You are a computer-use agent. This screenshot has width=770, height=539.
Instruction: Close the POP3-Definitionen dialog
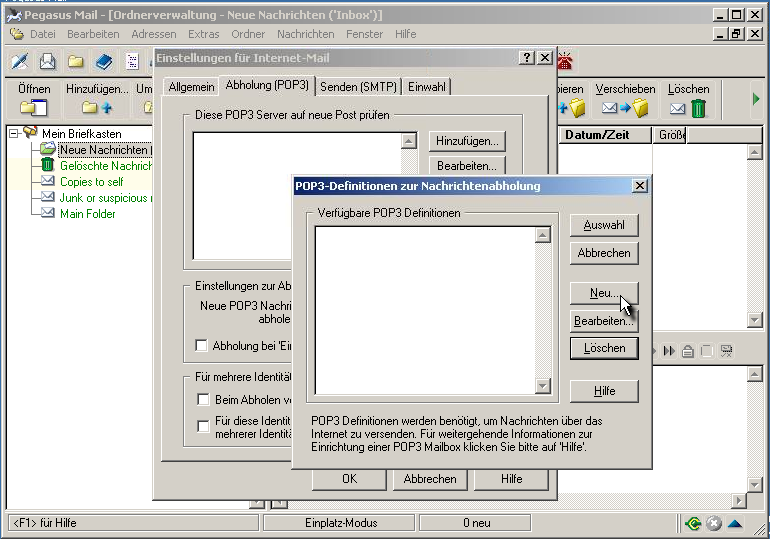click(x=639, y=186)
